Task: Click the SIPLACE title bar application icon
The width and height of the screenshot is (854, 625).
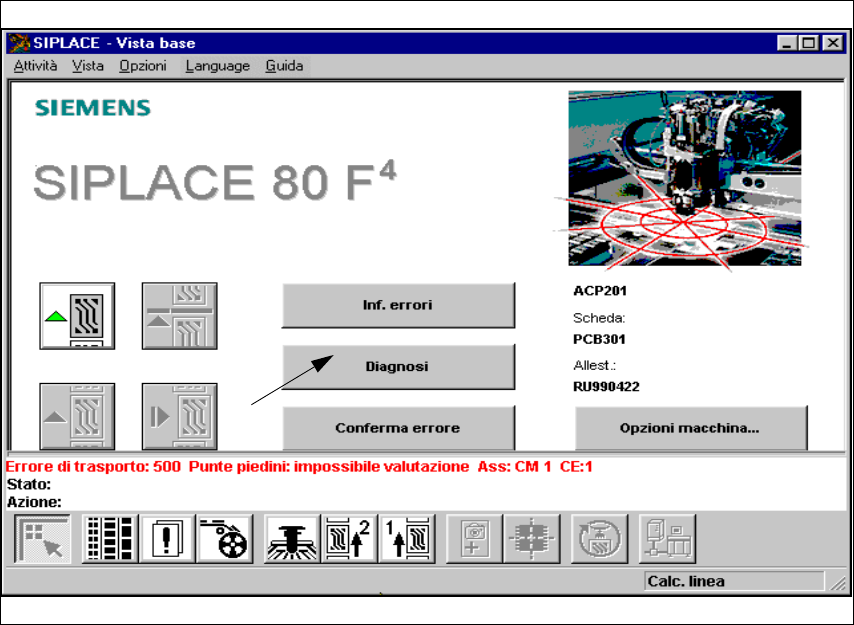Action: tap(19, 42)
